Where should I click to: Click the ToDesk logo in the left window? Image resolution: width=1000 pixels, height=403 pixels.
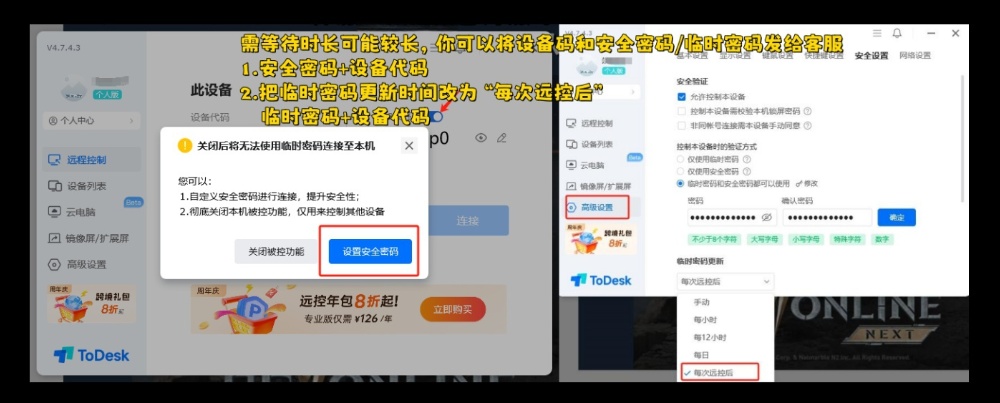pyautogui.click(x=91, y=355)
